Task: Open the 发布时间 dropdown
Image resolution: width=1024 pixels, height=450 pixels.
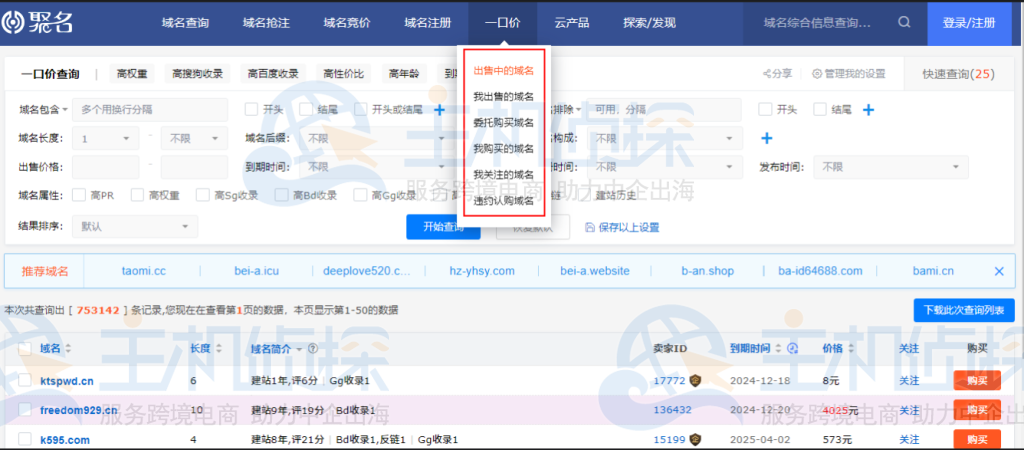Action: tap(891, 167)
